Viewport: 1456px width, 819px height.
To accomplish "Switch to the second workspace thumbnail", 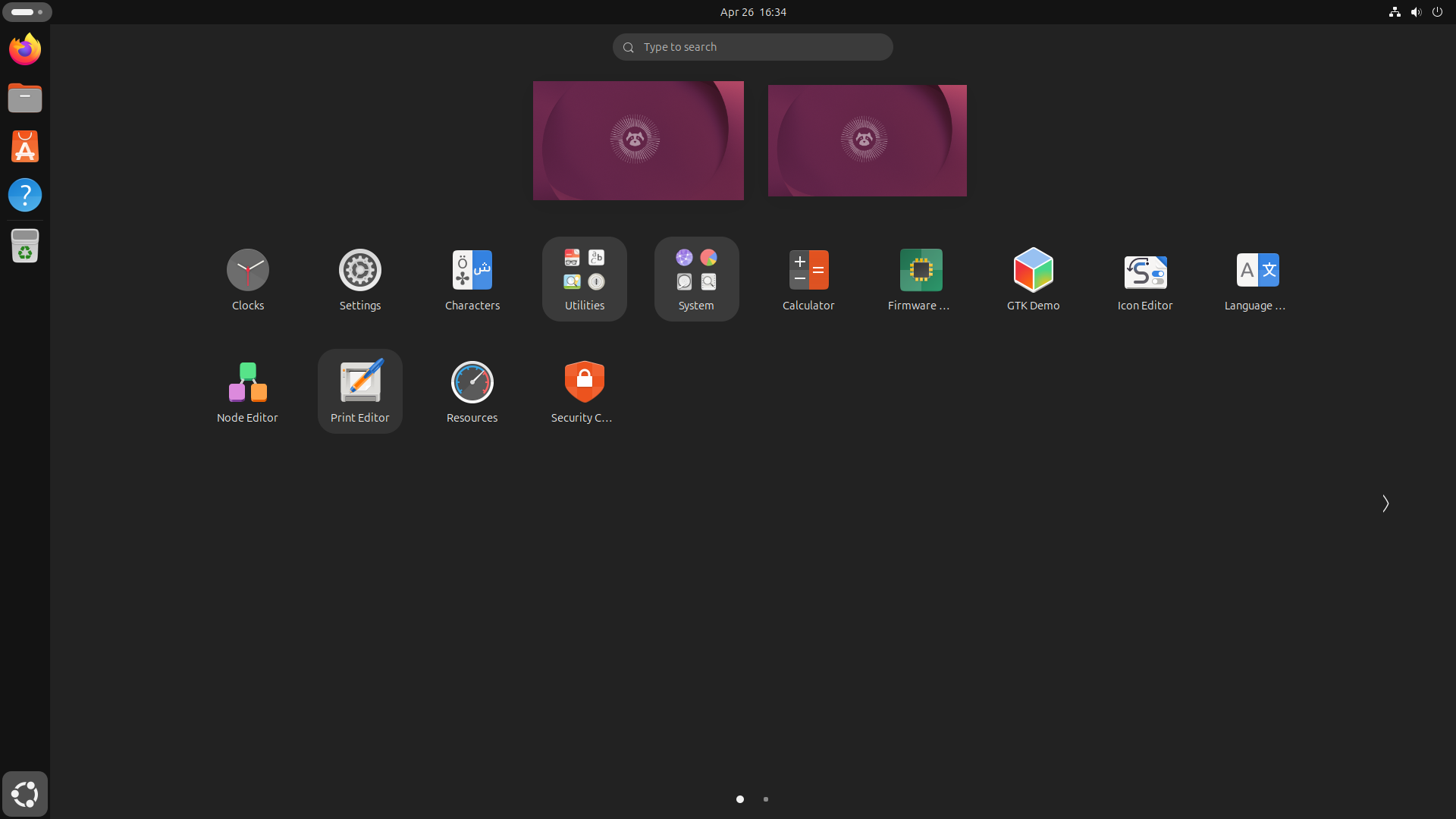I will (868, 141).
